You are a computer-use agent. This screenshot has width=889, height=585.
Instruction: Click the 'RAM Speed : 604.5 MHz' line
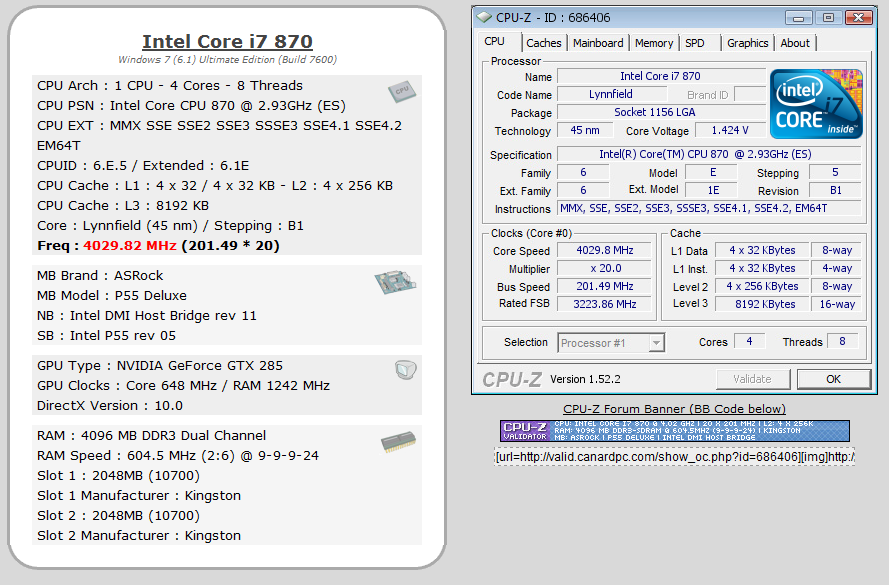coord(177,456)
